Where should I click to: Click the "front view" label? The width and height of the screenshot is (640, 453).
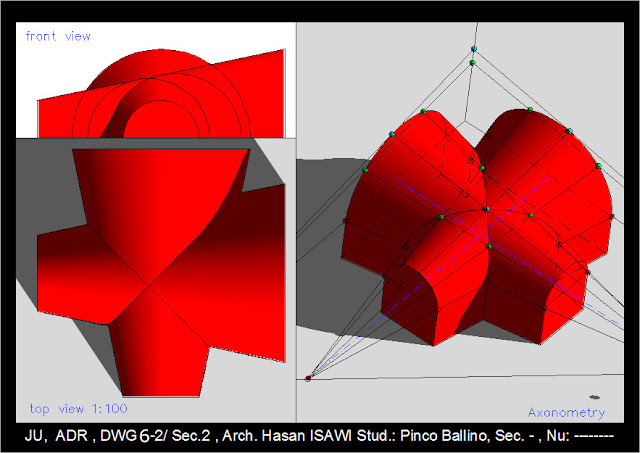(58, 36)
